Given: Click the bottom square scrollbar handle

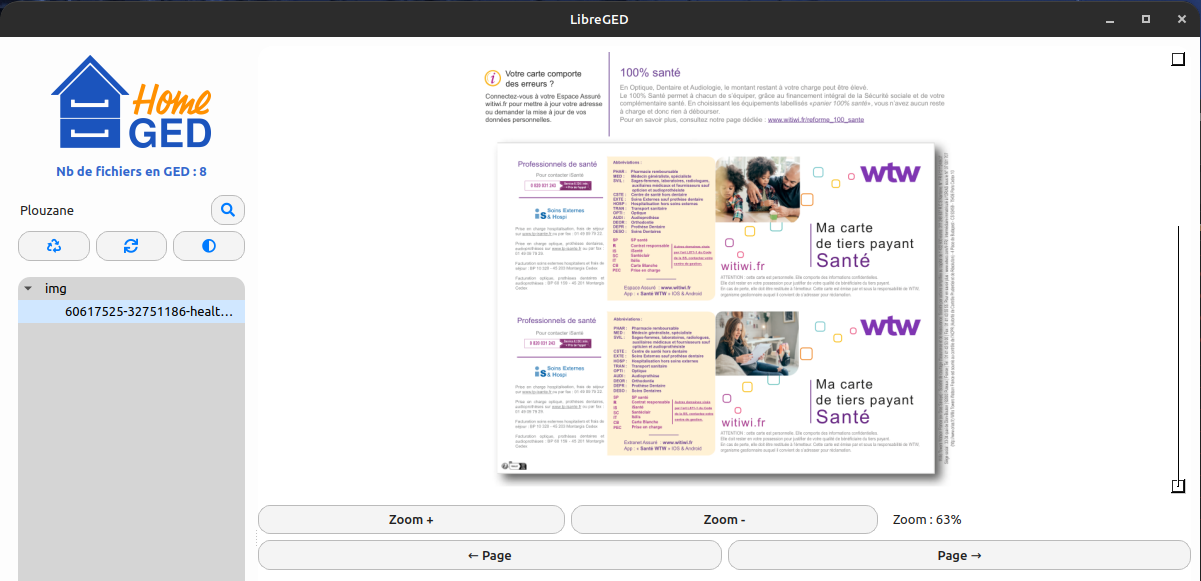Looking at the screenshot, I should 1178,486.
